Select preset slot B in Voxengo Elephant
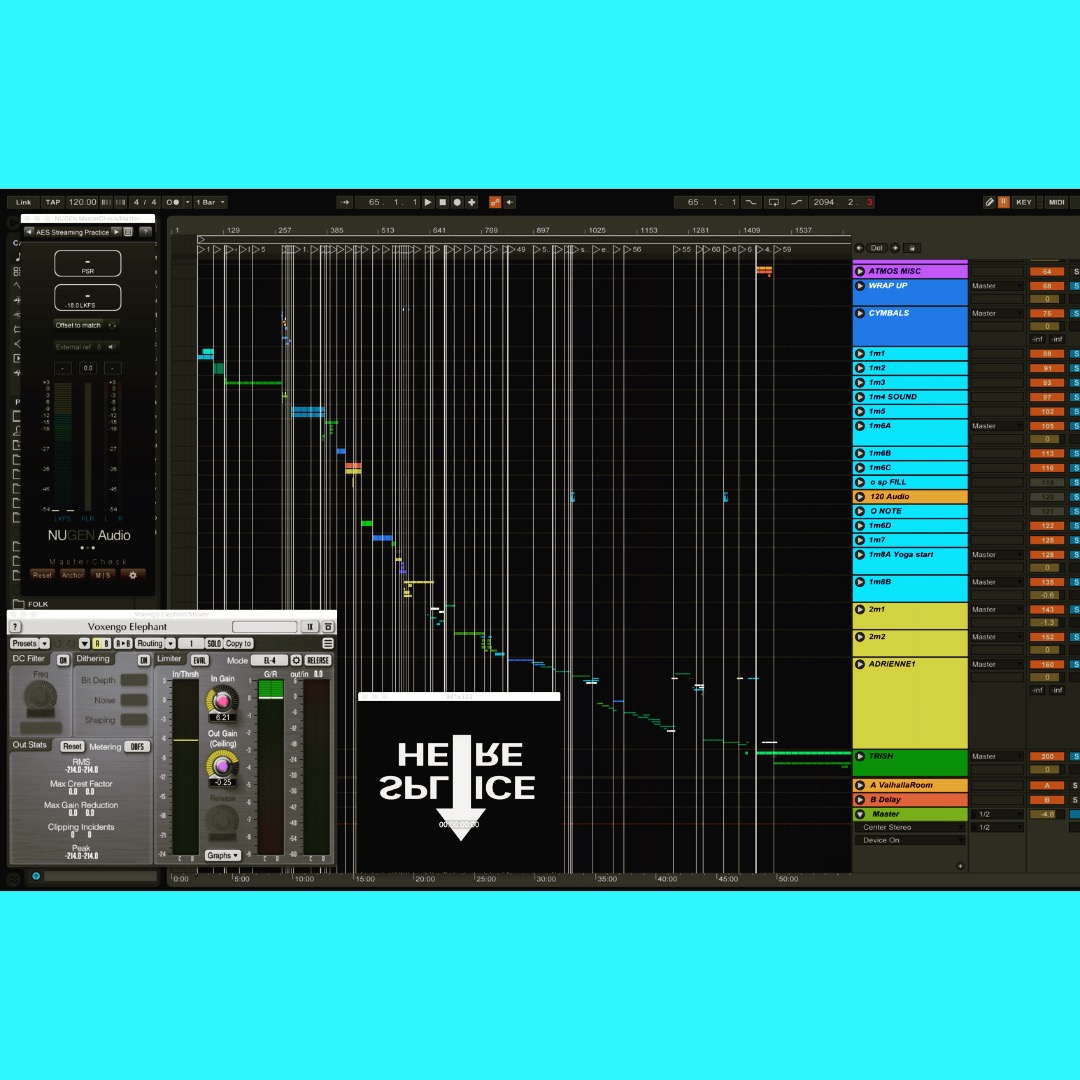Screen dimensions: 1080x1080 [106, 643]
